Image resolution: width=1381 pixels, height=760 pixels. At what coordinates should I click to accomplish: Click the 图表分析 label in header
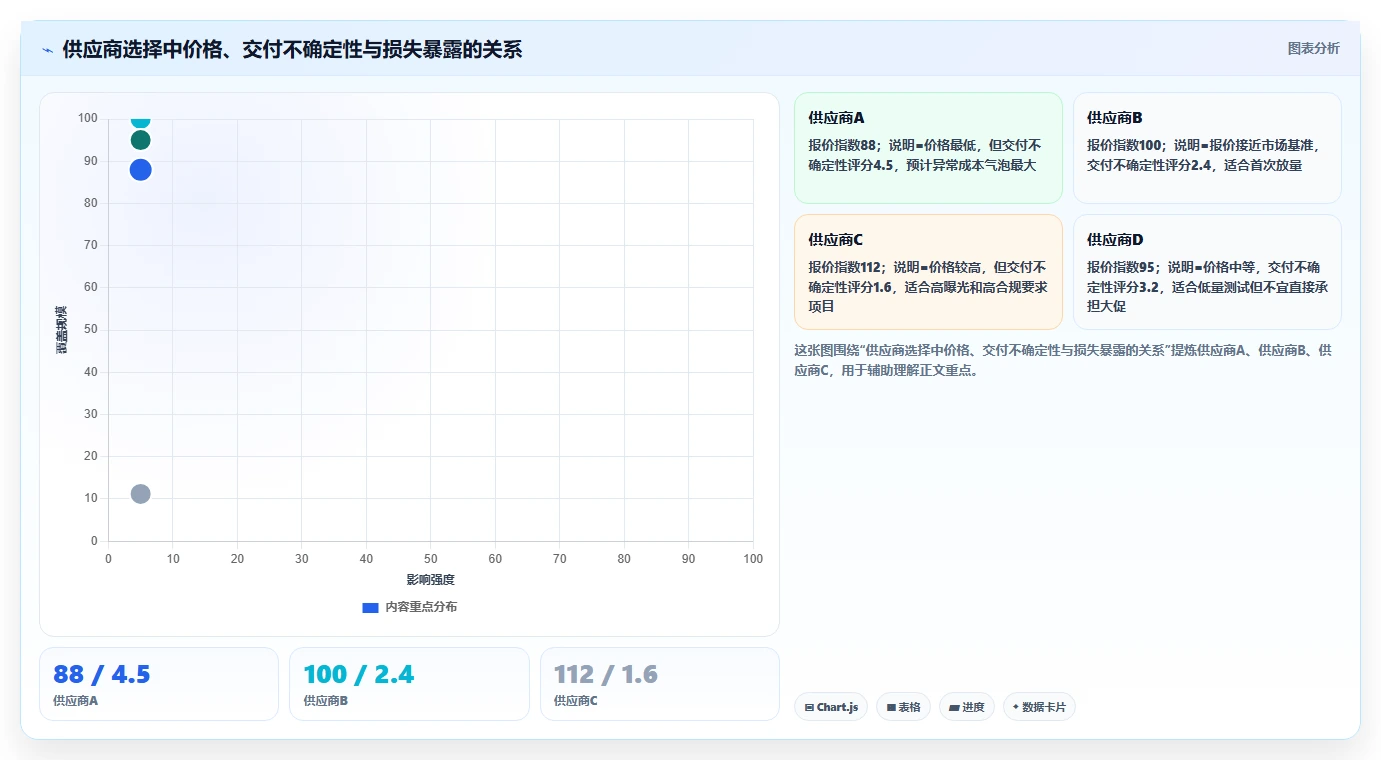tap(1313, 48)
